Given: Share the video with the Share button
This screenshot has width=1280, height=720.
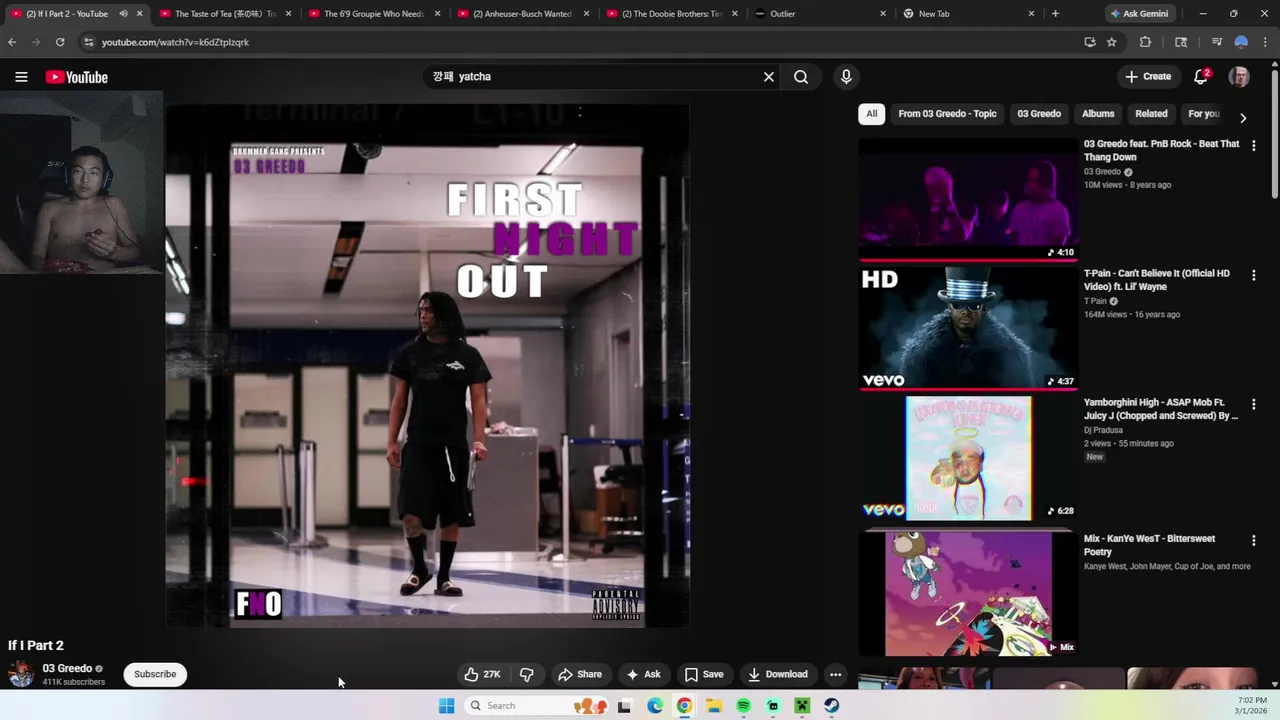Looking at the screenshot, I should pyautogui.click(x=580, y=674).
